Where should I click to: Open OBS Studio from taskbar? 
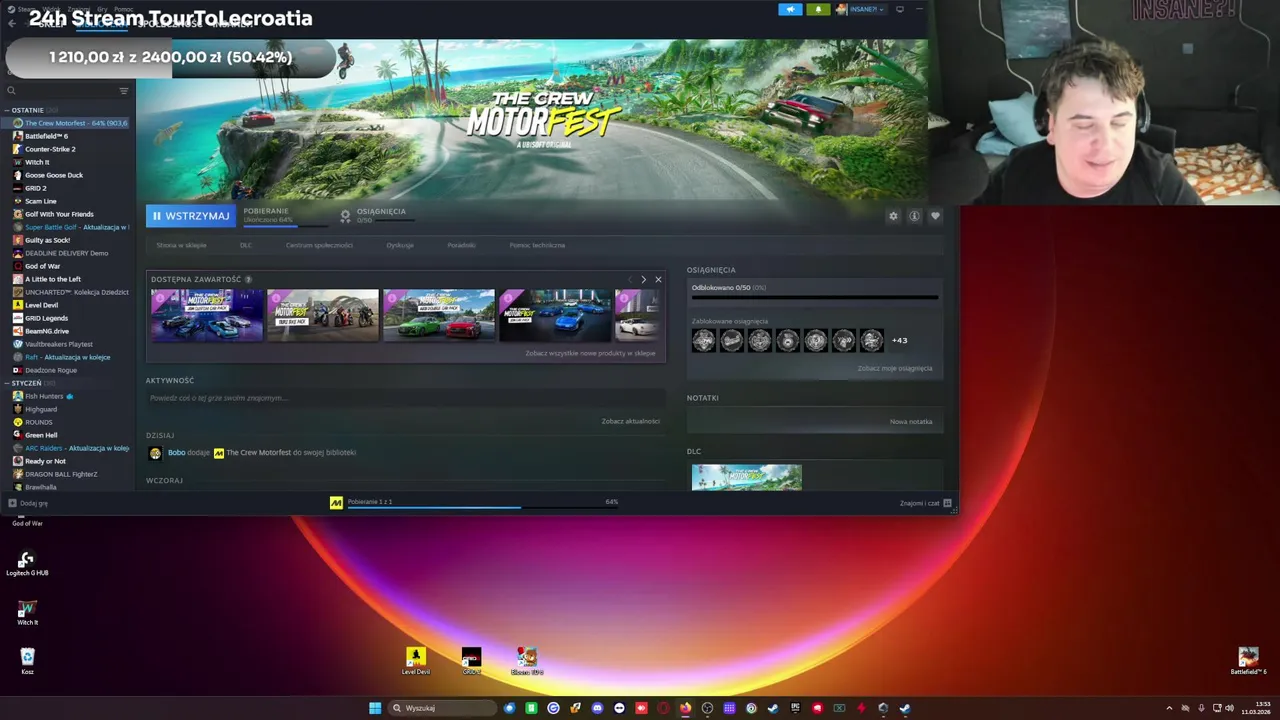(707, 708)
